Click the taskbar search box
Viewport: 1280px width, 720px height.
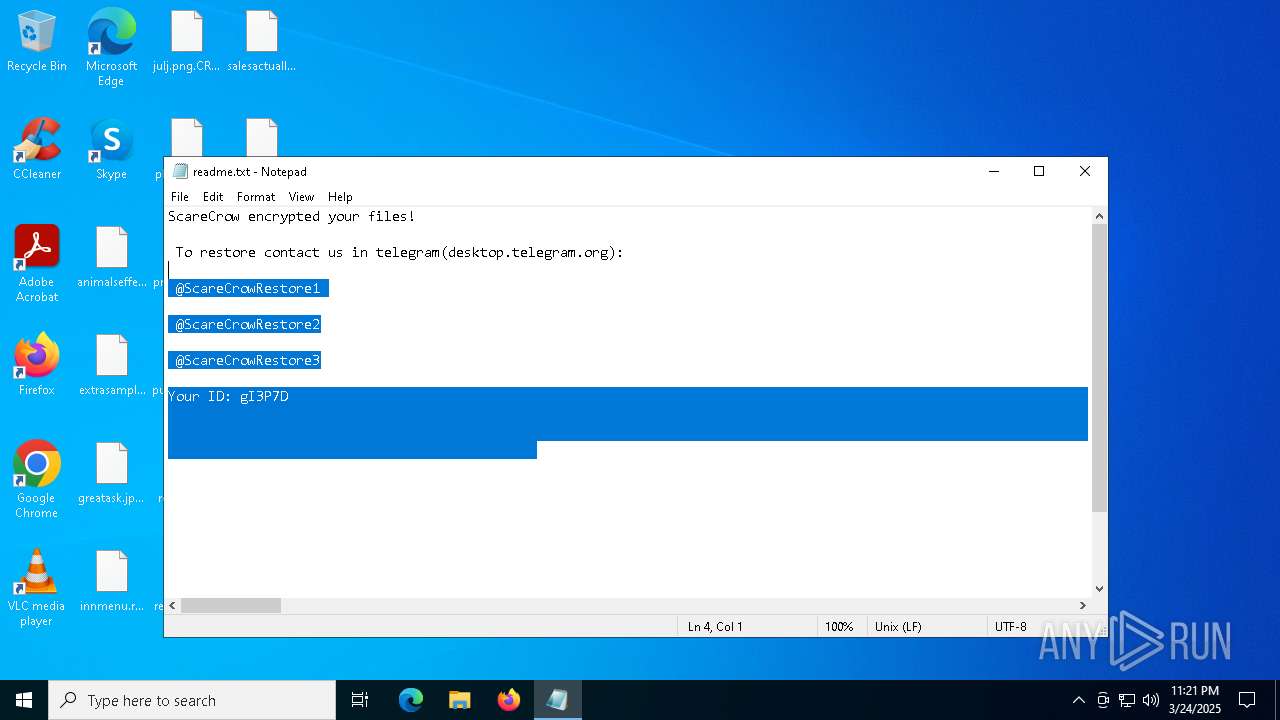click(192, 700)
